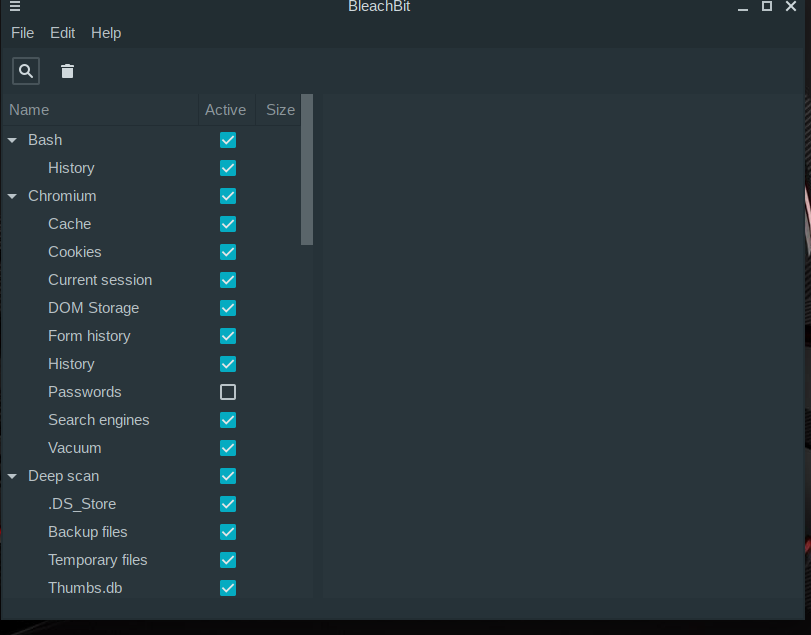The image size is (811, 635).
Task: Select the Bash row label
Action: click(45, 140)
